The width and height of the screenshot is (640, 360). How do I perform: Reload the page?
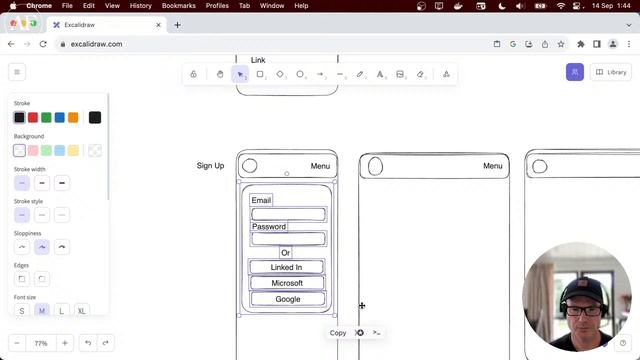click(x=43, y=44)
